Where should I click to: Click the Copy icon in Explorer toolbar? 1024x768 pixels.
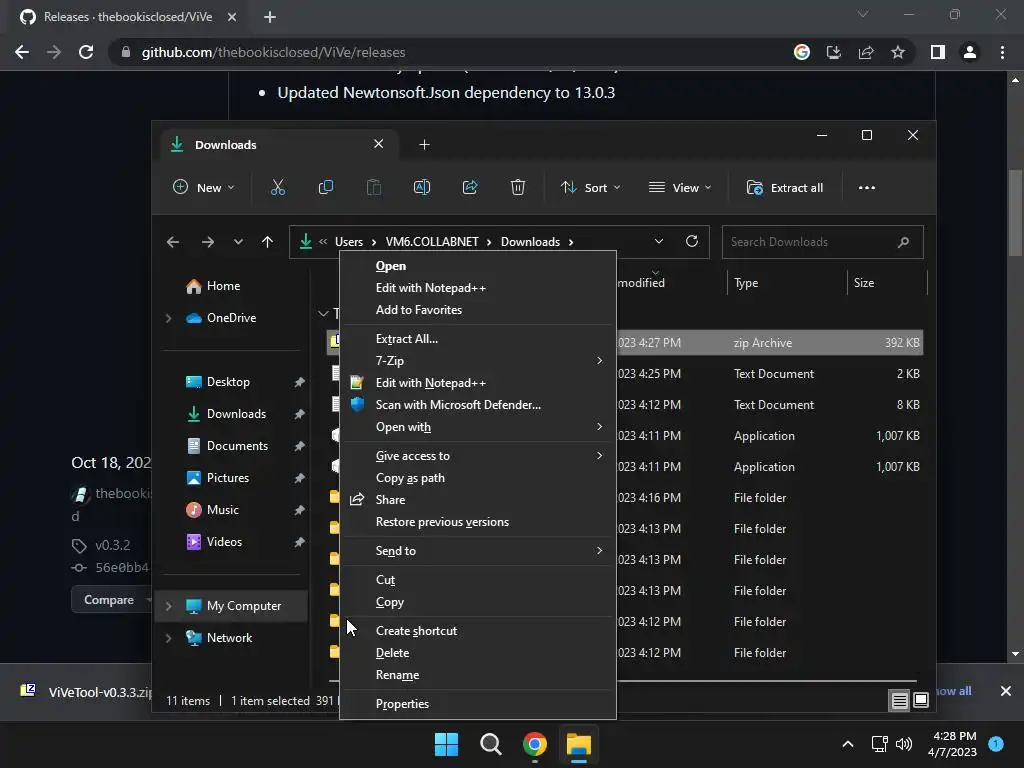pos(325,188)
